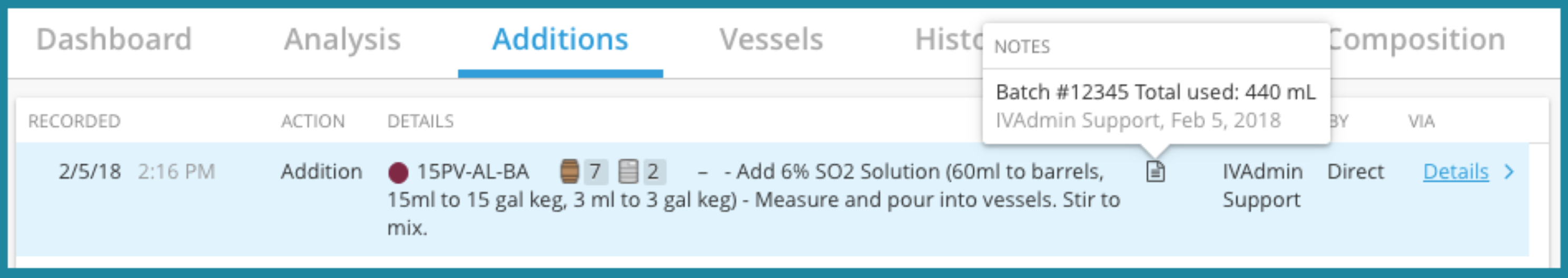Screen dimensions: 1568x278
Task: Click the barrel icon next to 7
Action: (569, 172)
